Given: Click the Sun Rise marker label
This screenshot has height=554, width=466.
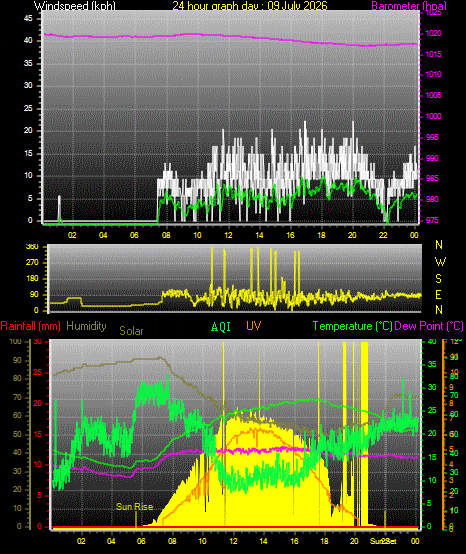Looking at the screenshot, I should pyautogui.click(x=135, y=507).
